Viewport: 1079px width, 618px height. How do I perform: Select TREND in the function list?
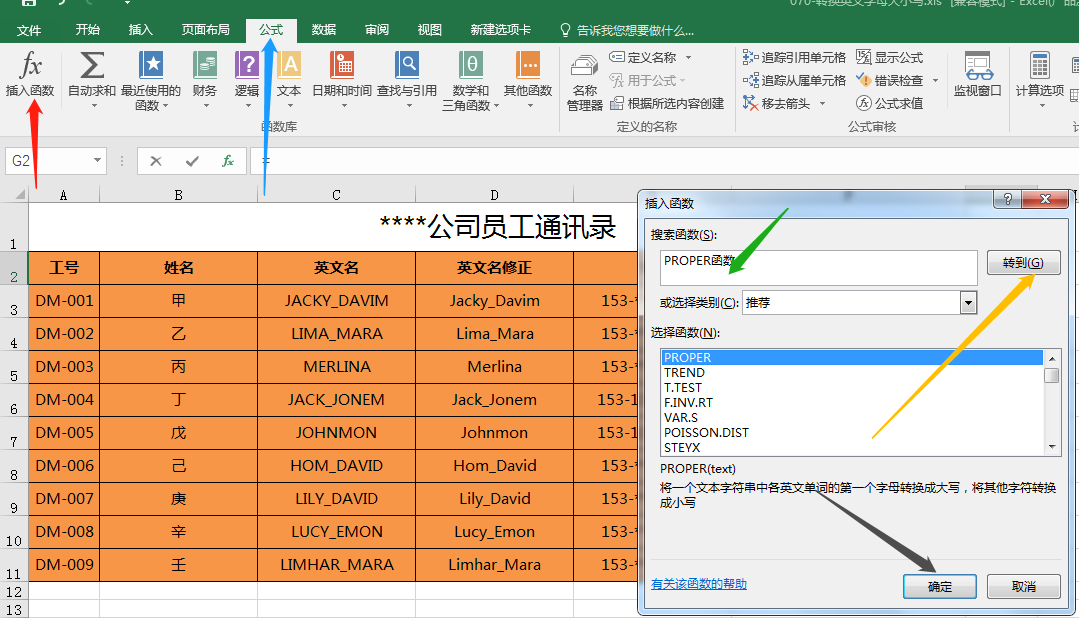click(x=852, y=372)
